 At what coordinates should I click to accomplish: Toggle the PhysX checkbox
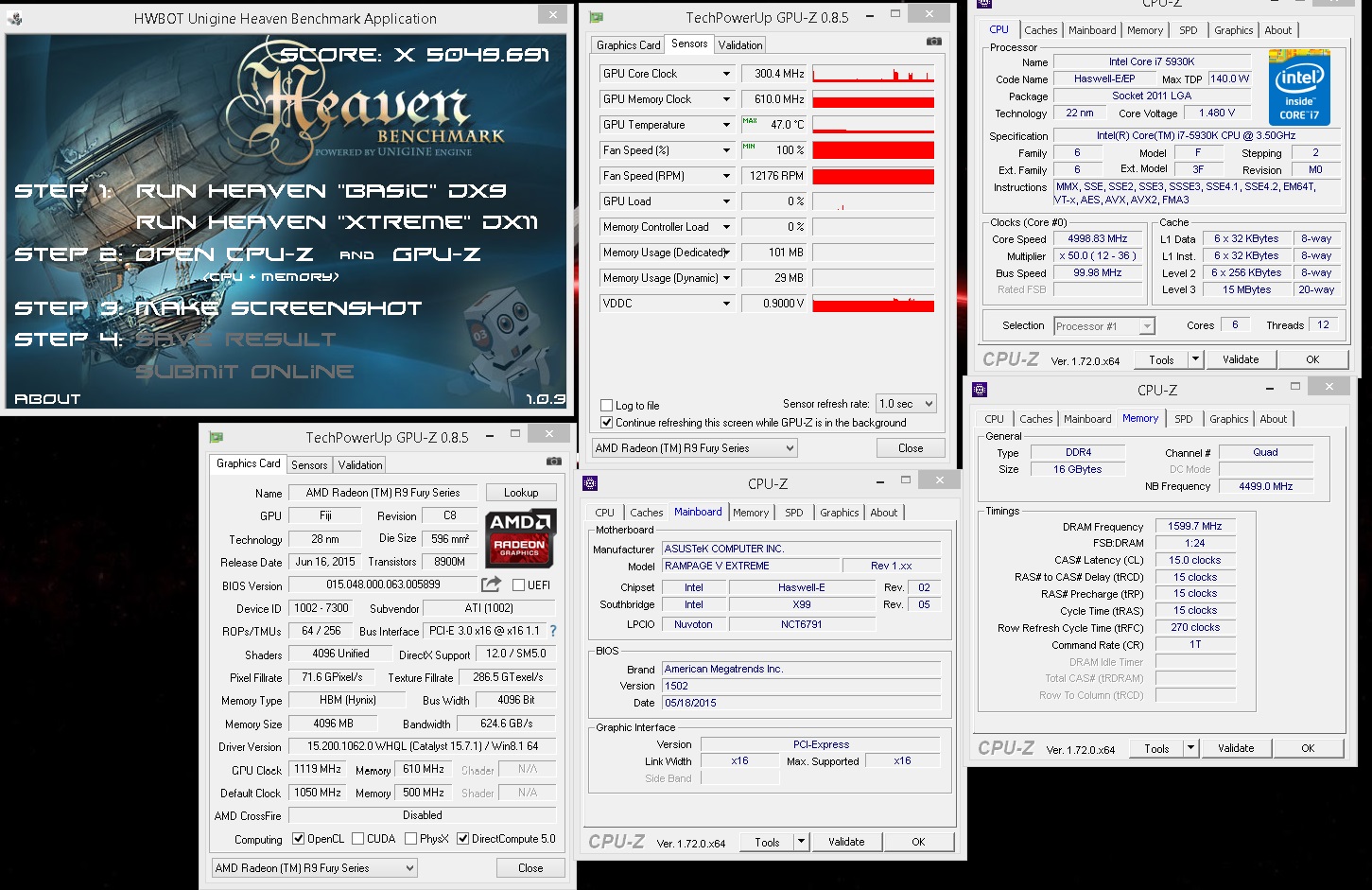(x=411, y=839)
